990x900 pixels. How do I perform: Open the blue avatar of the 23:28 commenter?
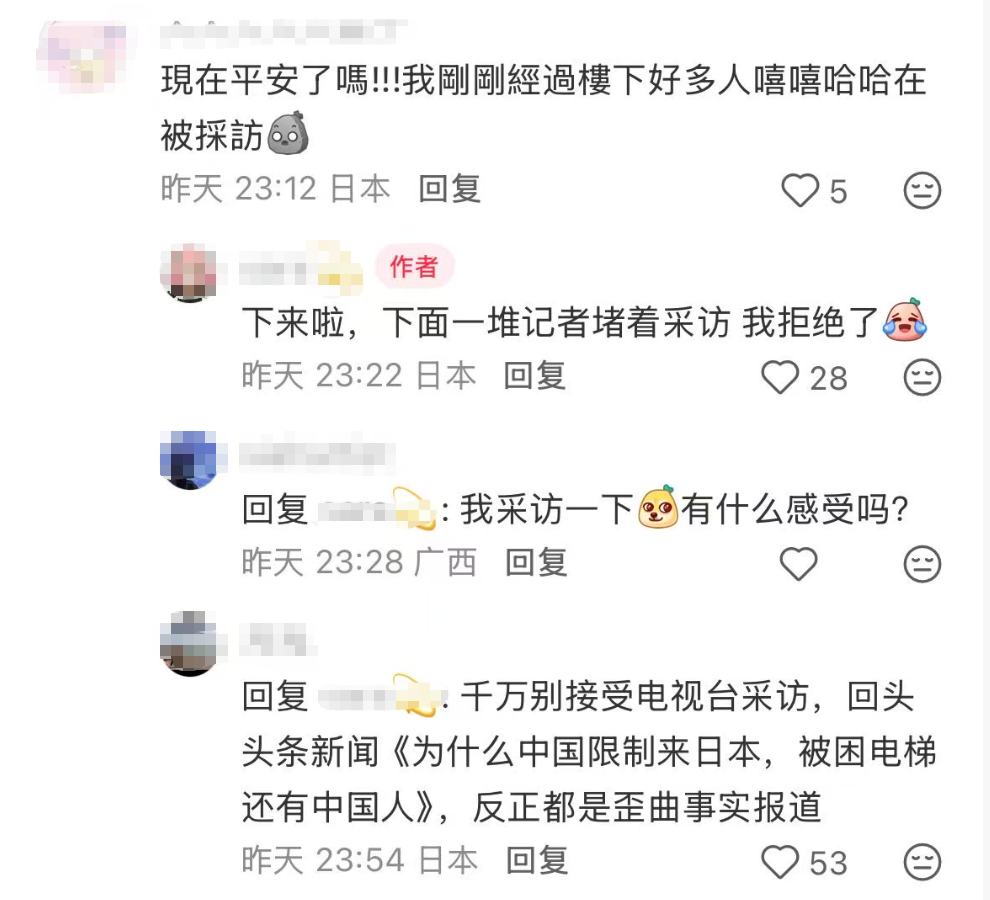coord(189,460)
